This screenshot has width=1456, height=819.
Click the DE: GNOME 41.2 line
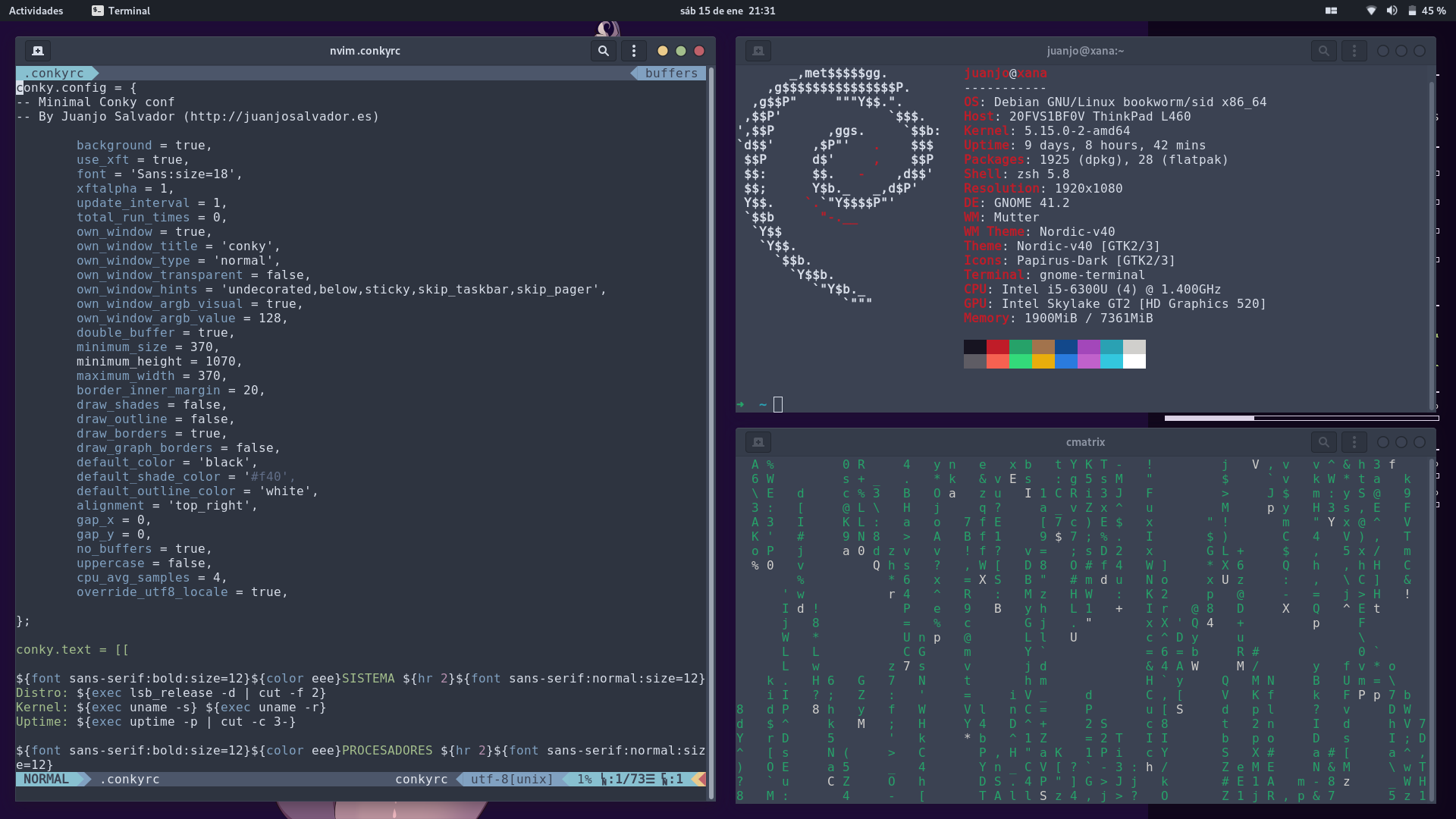click(1017, 203)
